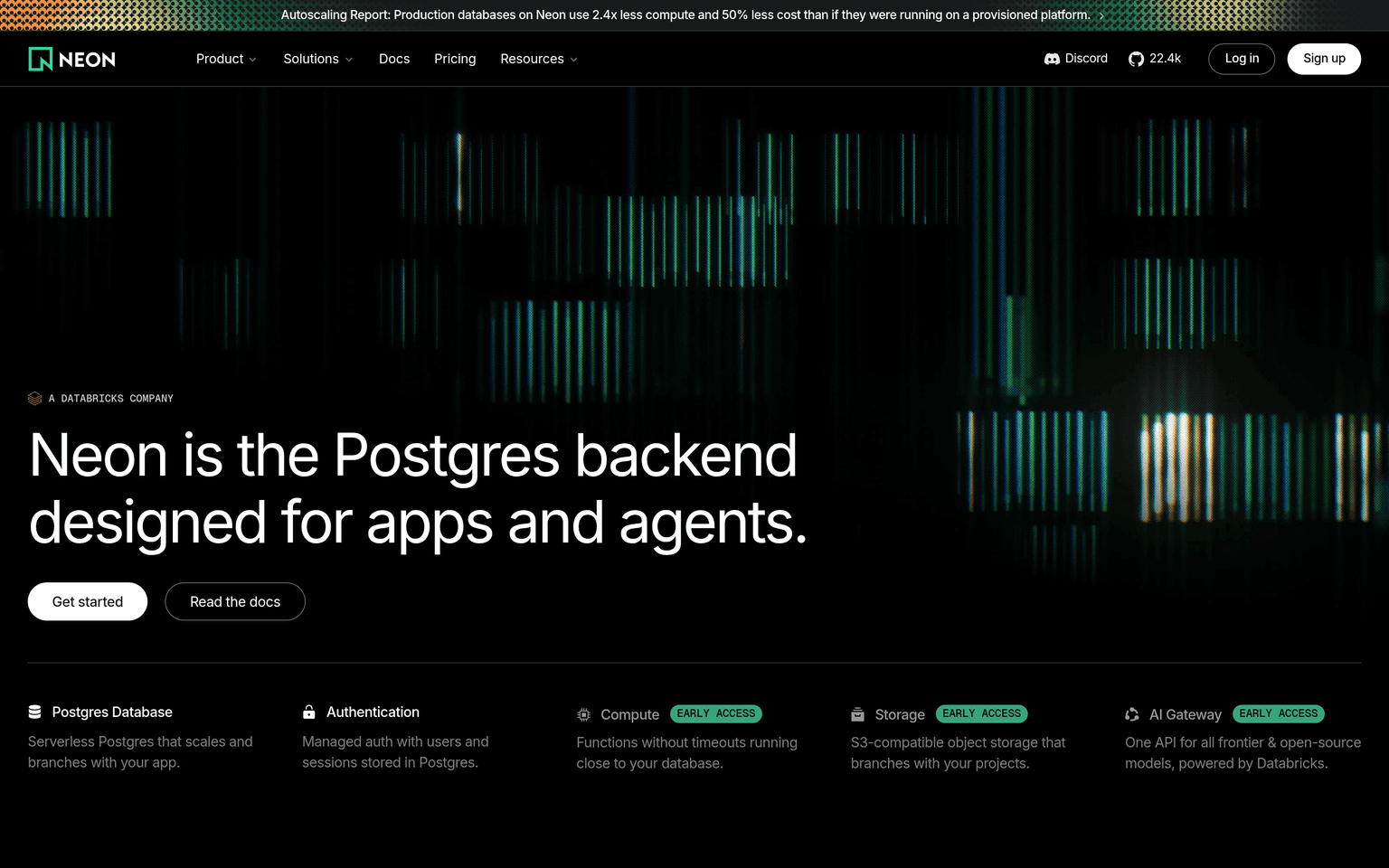Click 'Serverless Postgres that scales and' description
Viewport: 1389px width, 868px height.
click(x=140, y=741)
